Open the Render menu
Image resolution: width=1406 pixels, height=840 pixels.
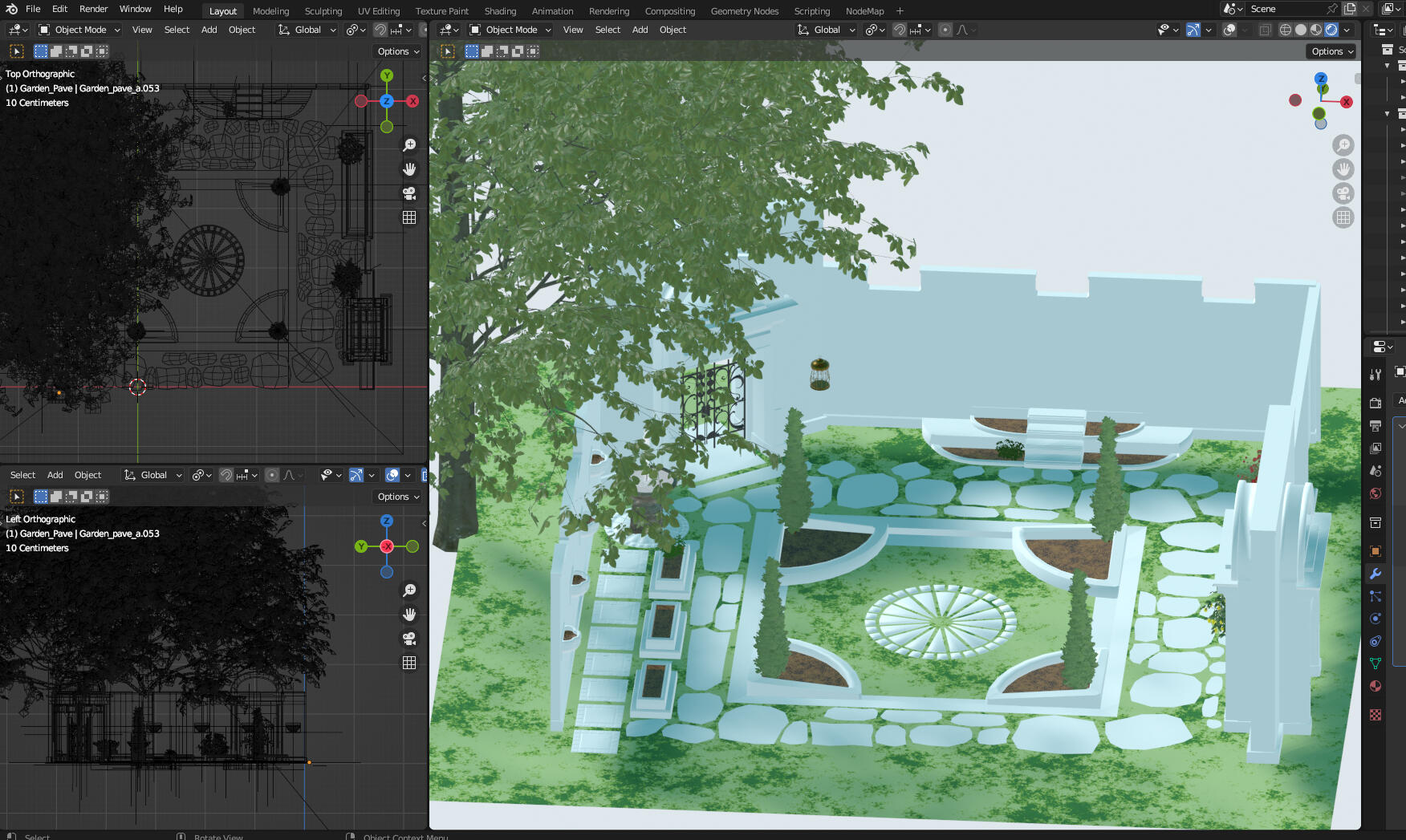coord(93,9)
